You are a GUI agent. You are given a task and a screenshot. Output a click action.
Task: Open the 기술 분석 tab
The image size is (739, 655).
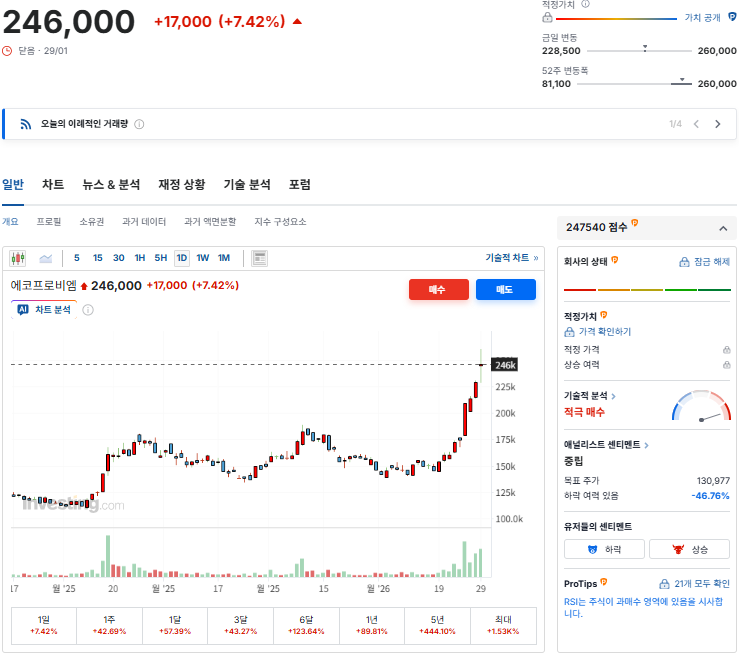click(x=247, y=184)
